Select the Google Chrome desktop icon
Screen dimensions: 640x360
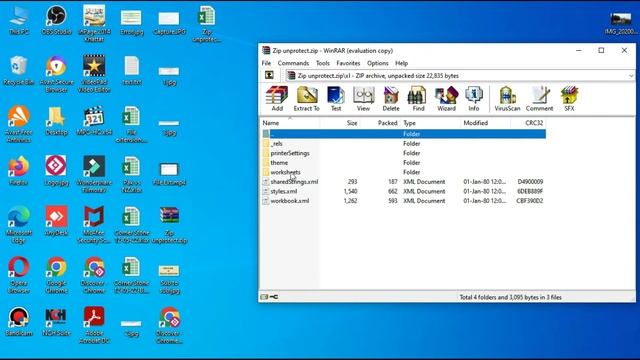coord(56,275)
